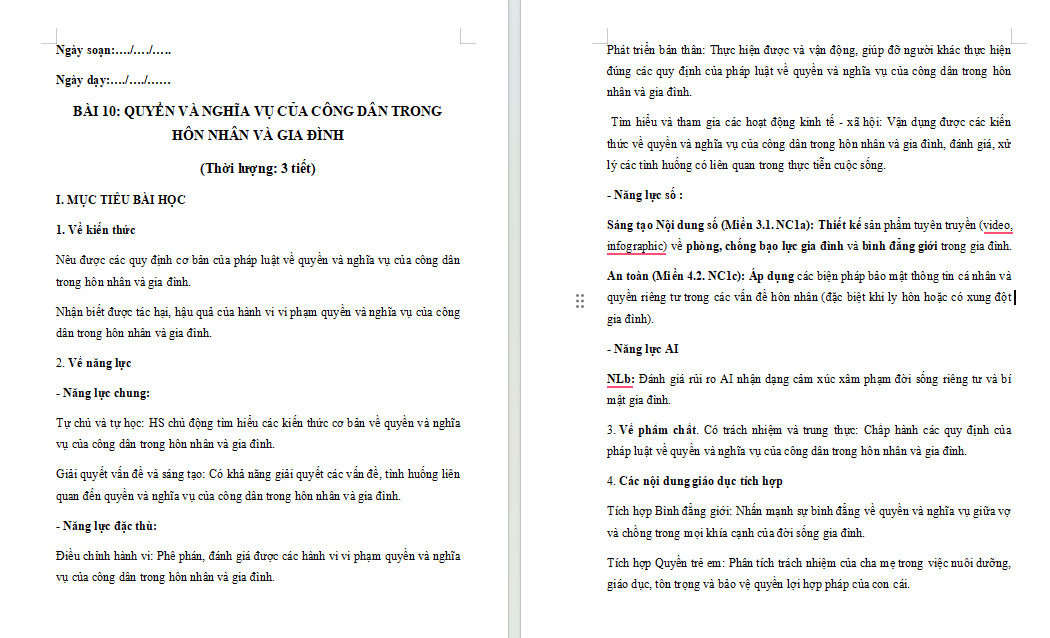1050x638 pixels.
Task: Click the '- Năng lực AI' subheading
Action: 643,349
